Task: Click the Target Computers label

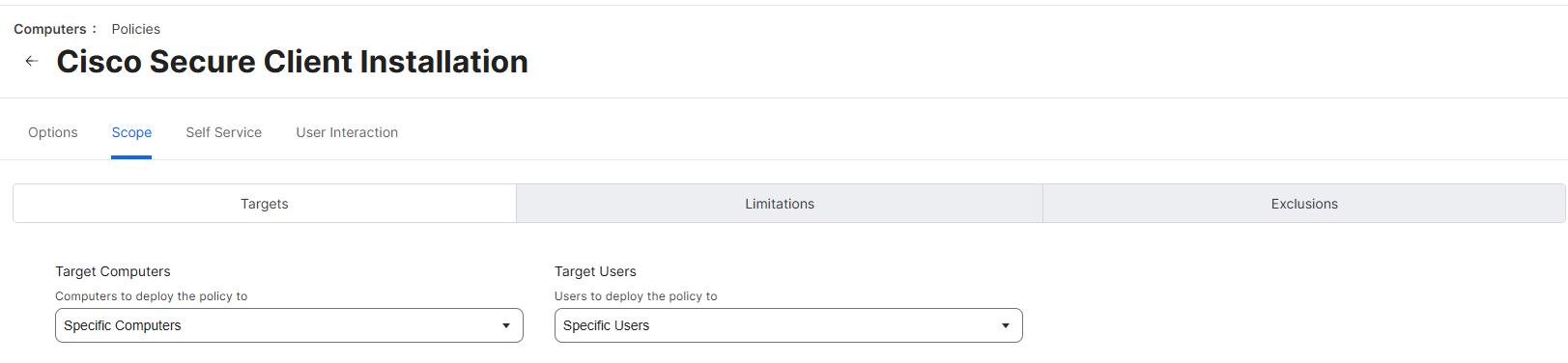Action: 113,271
